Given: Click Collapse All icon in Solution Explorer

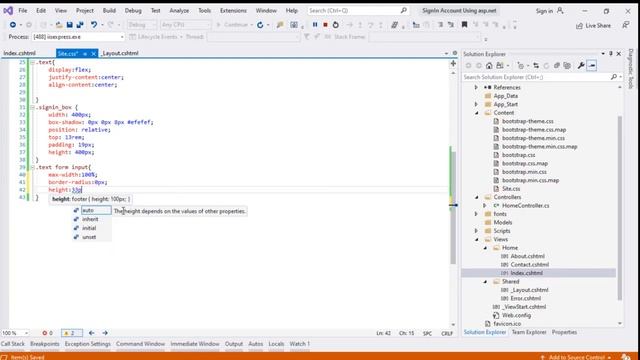Looking at the screenshot, I should click(557, 65).
